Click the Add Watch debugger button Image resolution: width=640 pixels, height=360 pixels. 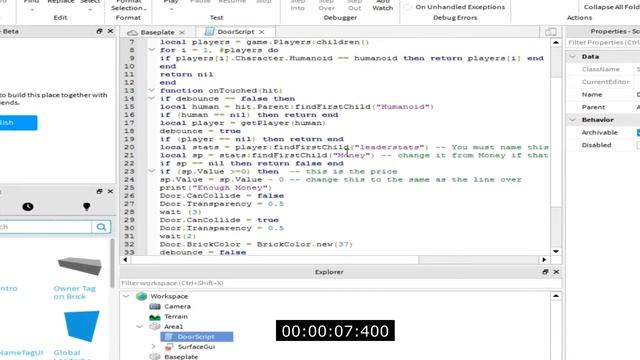click(382, 5)
